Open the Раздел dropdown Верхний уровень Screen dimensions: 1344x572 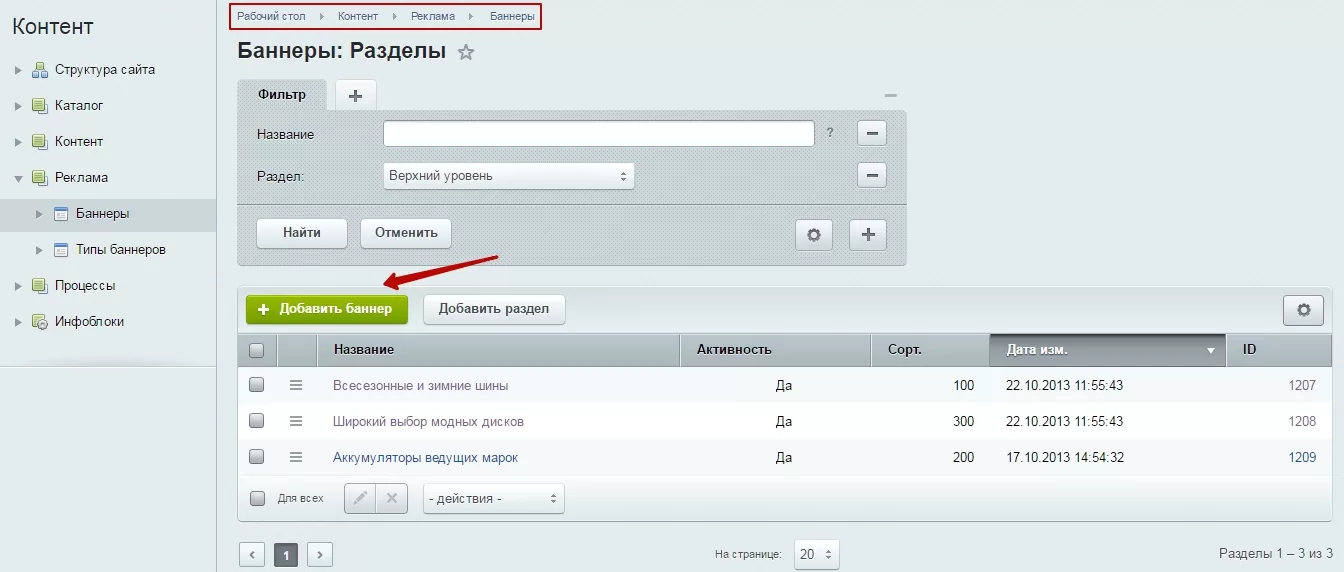[509, 176]
